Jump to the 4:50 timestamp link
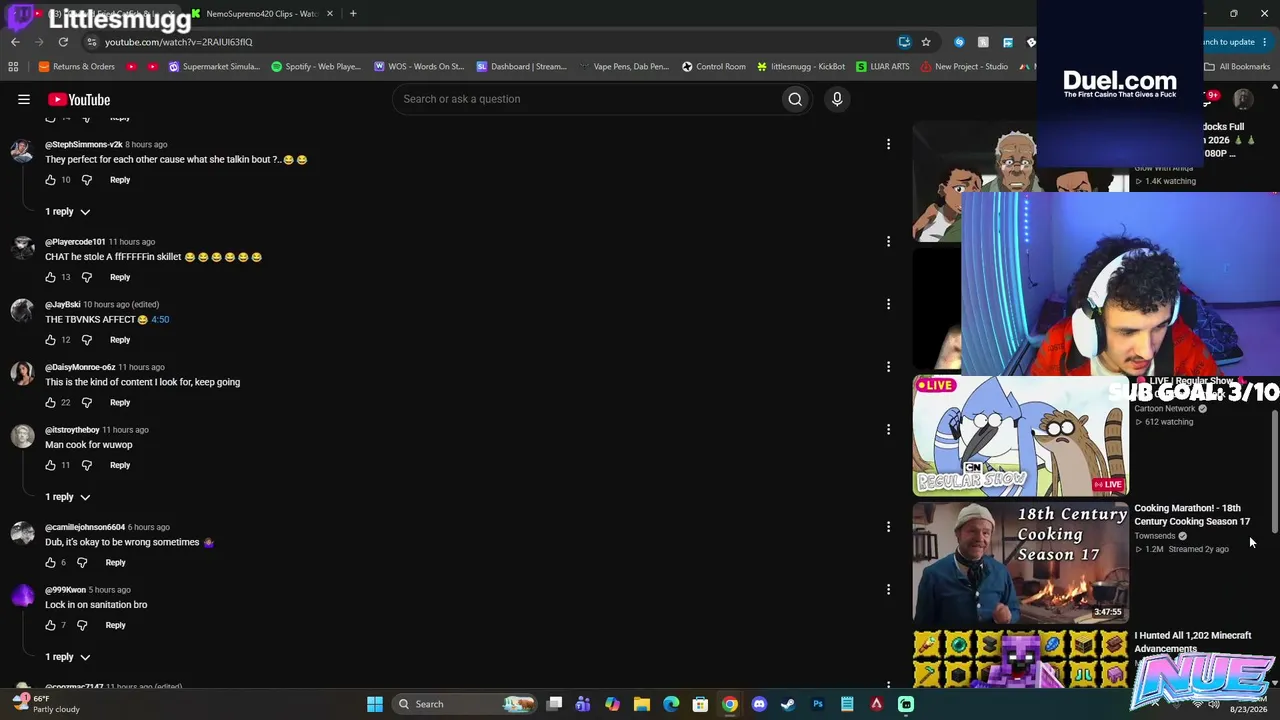 [160, 319]
